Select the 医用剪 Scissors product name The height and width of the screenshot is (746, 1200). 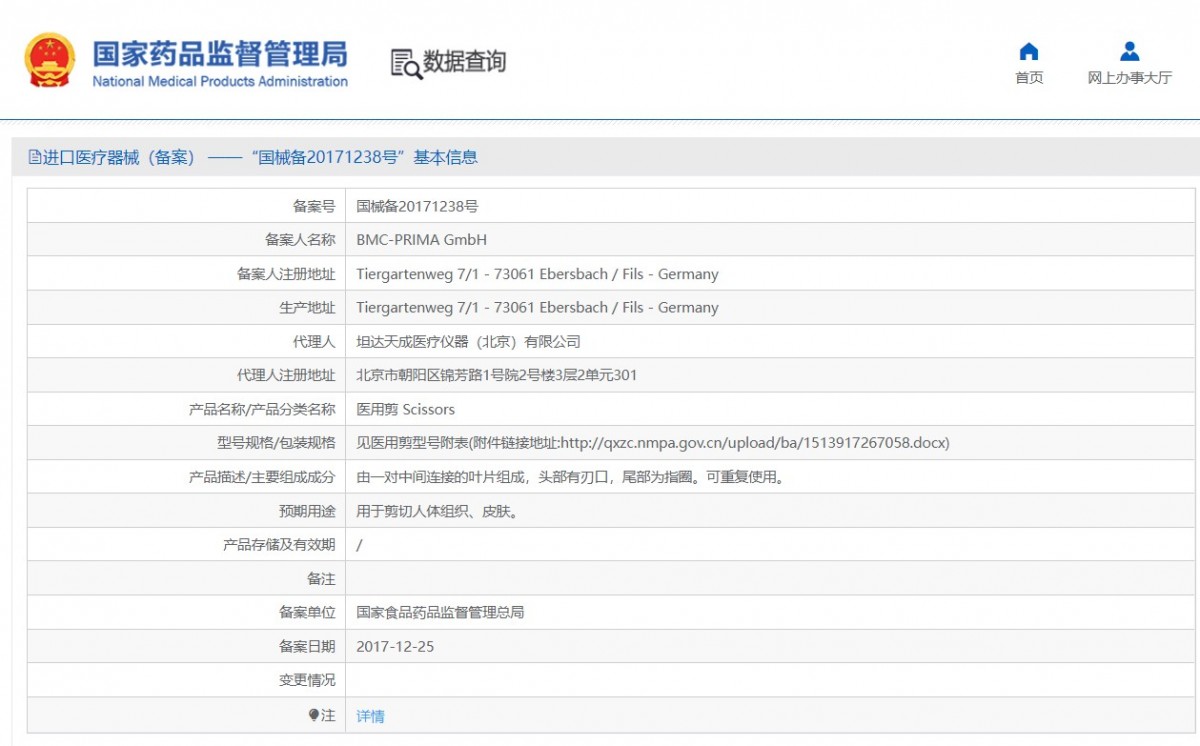405,410
